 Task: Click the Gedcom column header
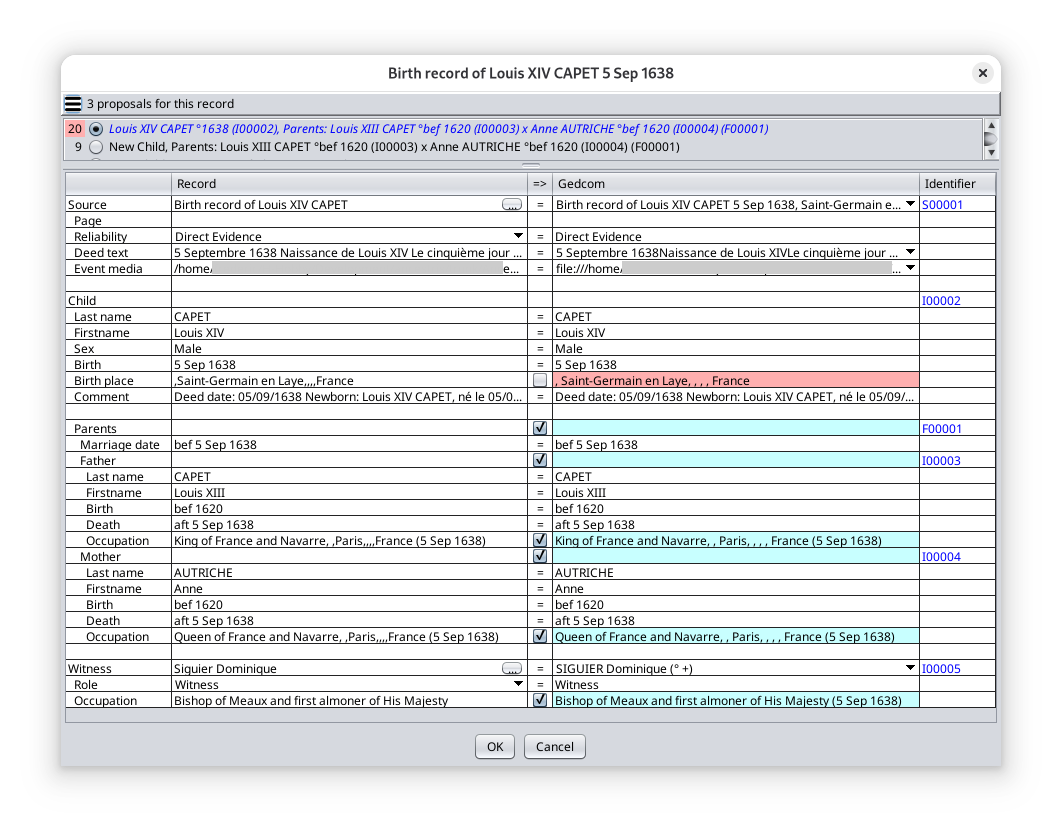click(736, 184)
